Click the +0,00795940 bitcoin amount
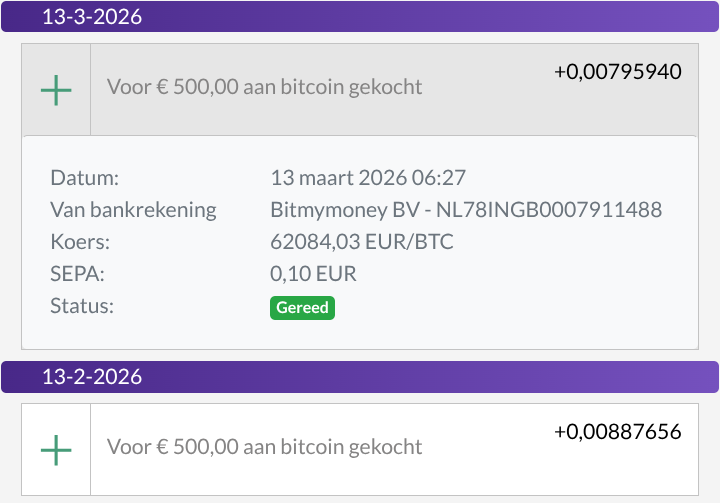Image resolution: width=720 pixels, height=503 pixels. pyautogui.click(x=618, y=72)
